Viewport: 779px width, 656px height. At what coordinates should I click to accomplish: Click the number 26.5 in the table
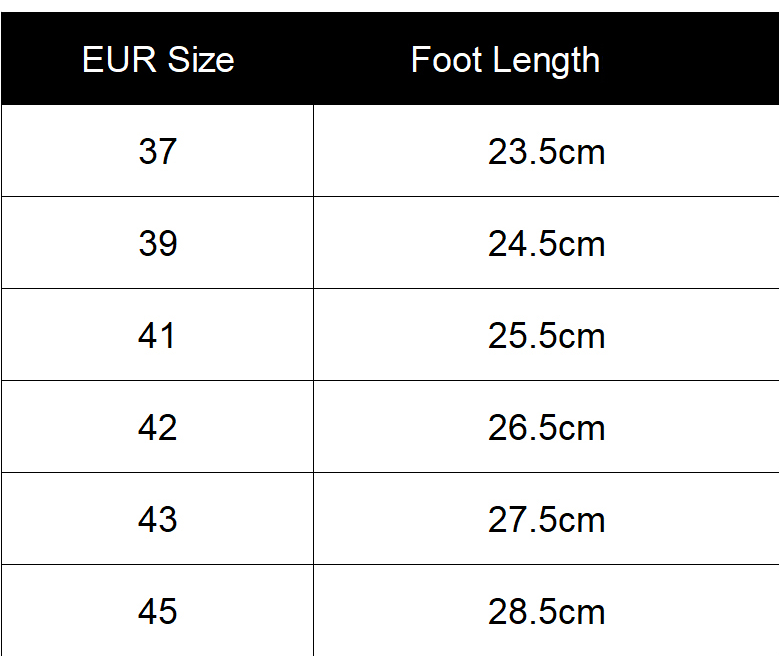tap(523, 427)
